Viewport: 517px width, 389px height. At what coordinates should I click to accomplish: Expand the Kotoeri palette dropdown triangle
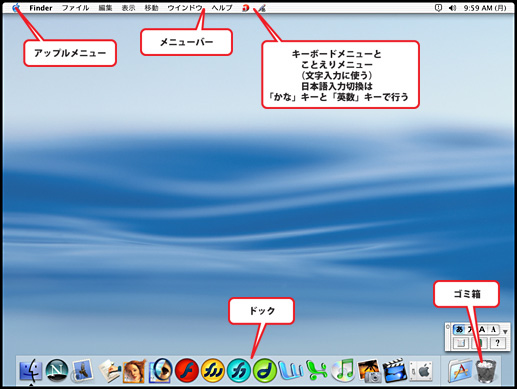[505, 332]
